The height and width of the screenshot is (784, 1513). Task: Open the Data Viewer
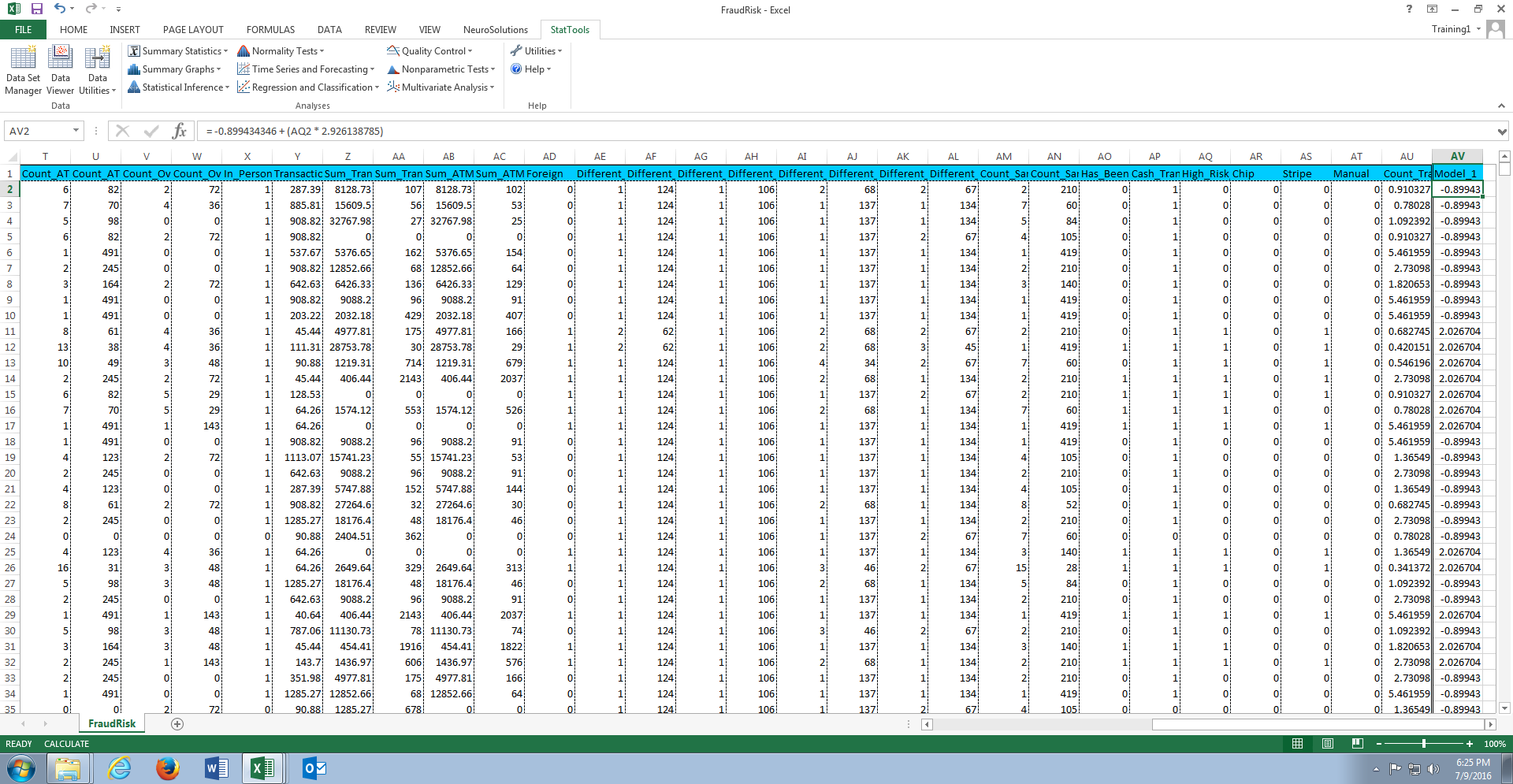(x=61, y=71)
